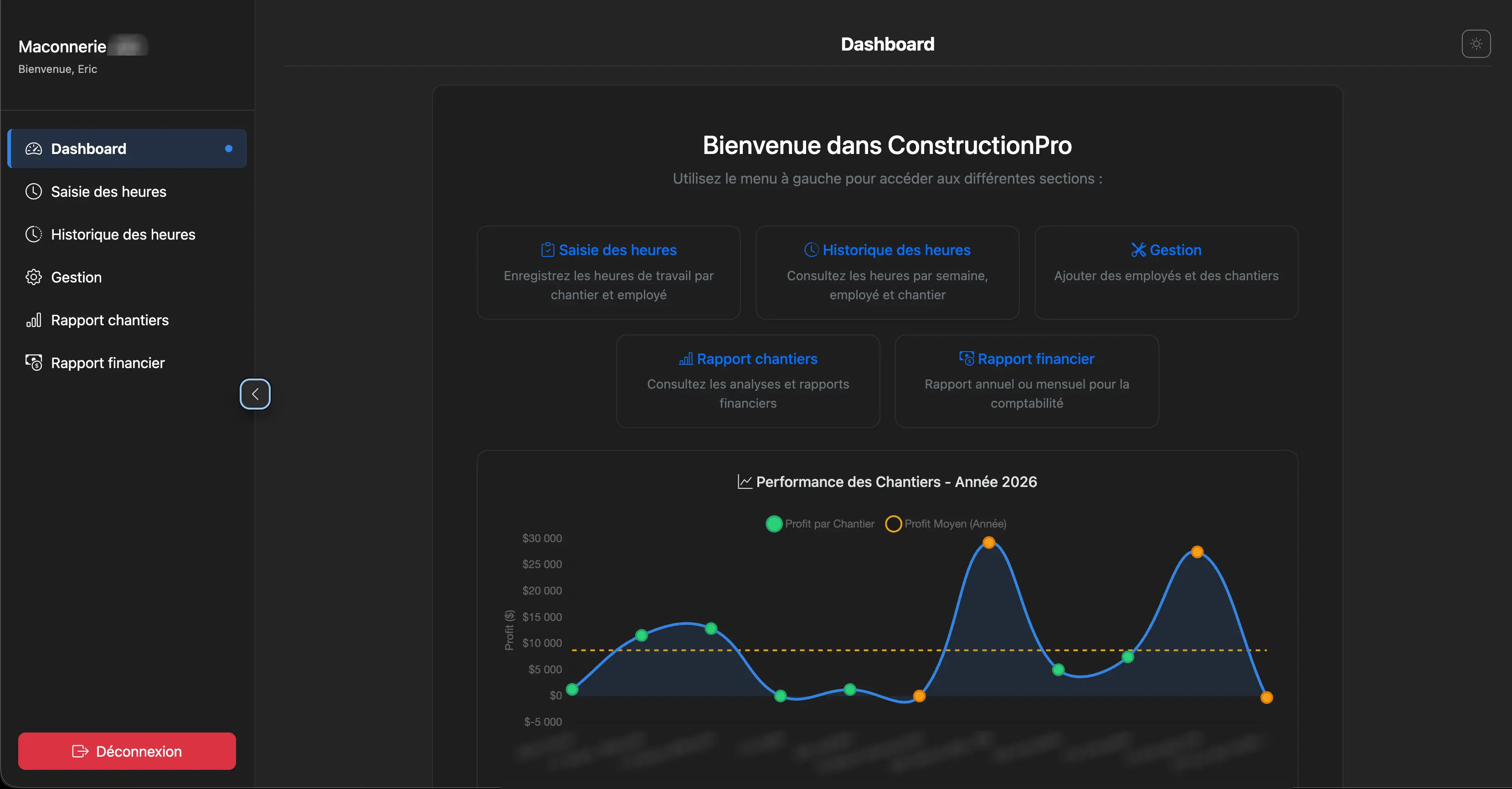Click the tools icon in Gestion card
1512x789 pixels.
pyautogui.click(x=1138, y=250)
